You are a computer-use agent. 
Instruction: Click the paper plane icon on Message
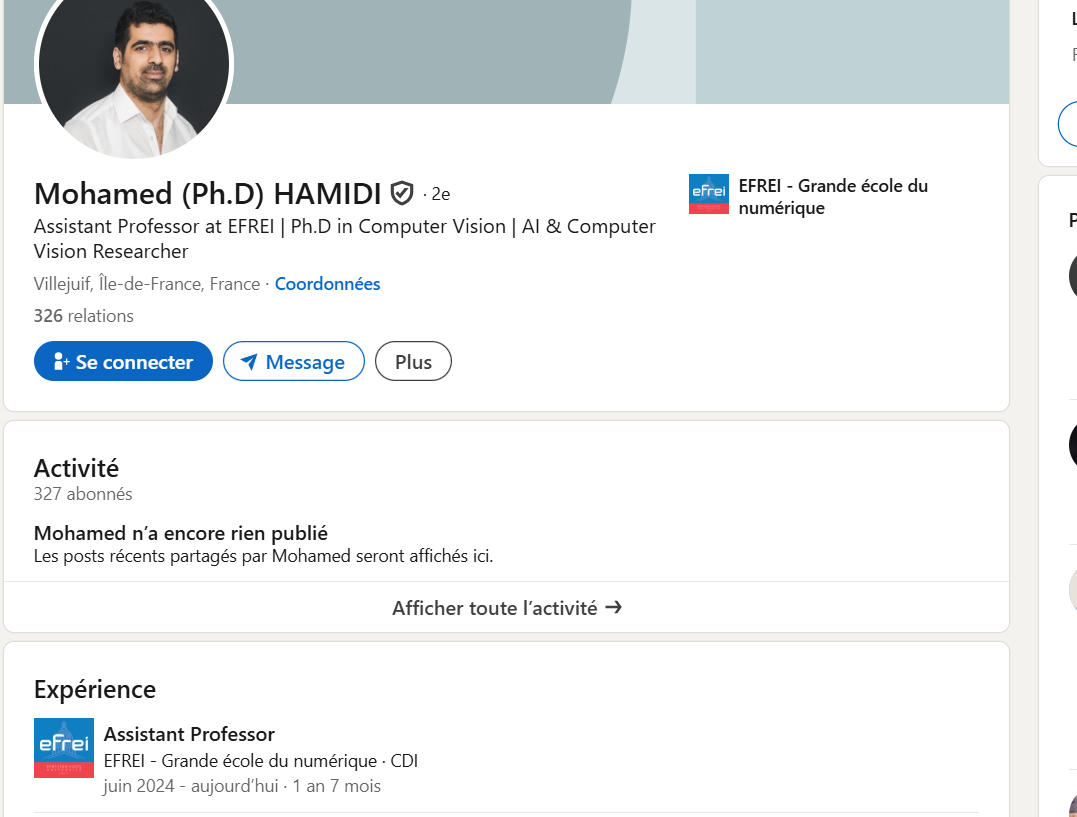click(x=249, y=362)
